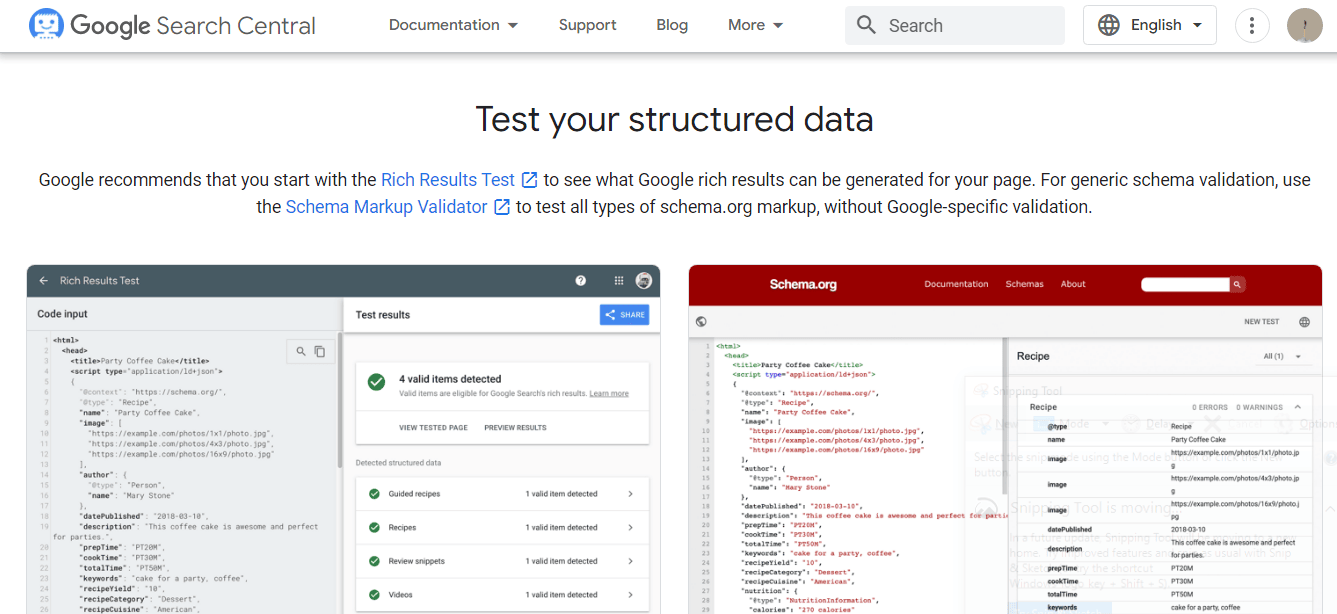Open the Google Search Central home link text

tap(193, 26)
